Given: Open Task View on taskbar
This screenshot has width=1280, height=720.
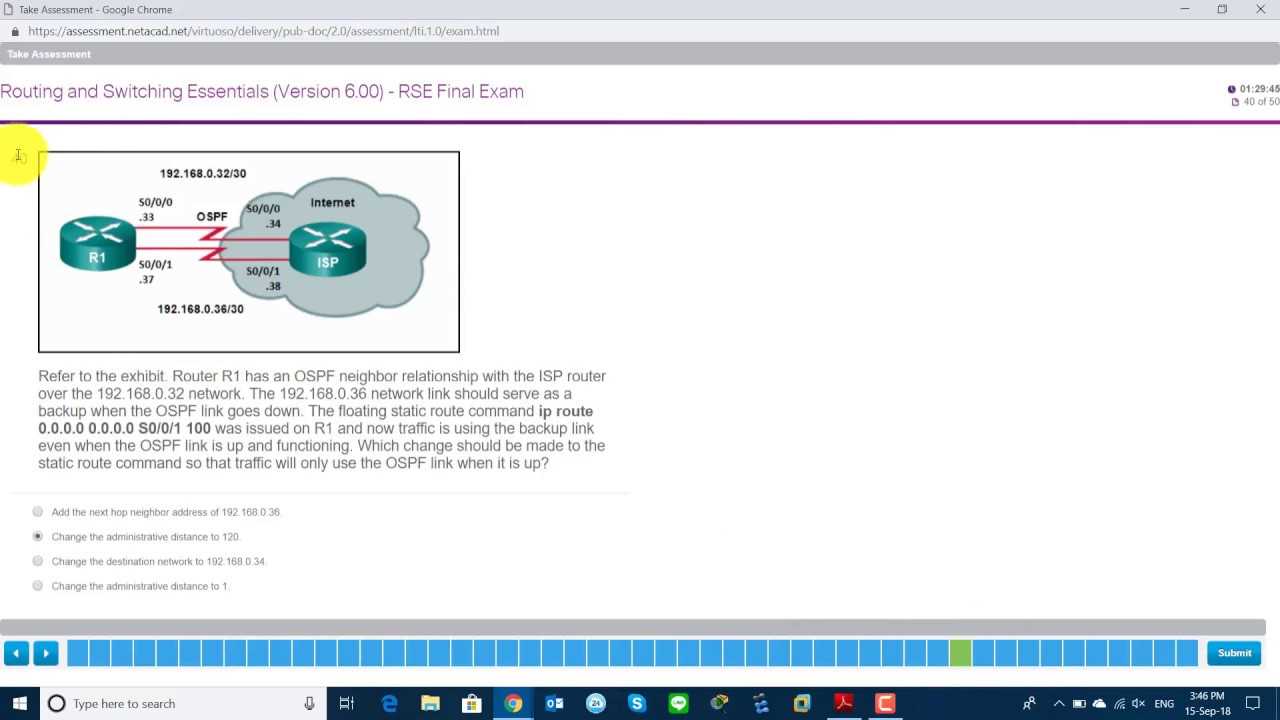Looking at the screenshot, I should click(x=346, y=703).
